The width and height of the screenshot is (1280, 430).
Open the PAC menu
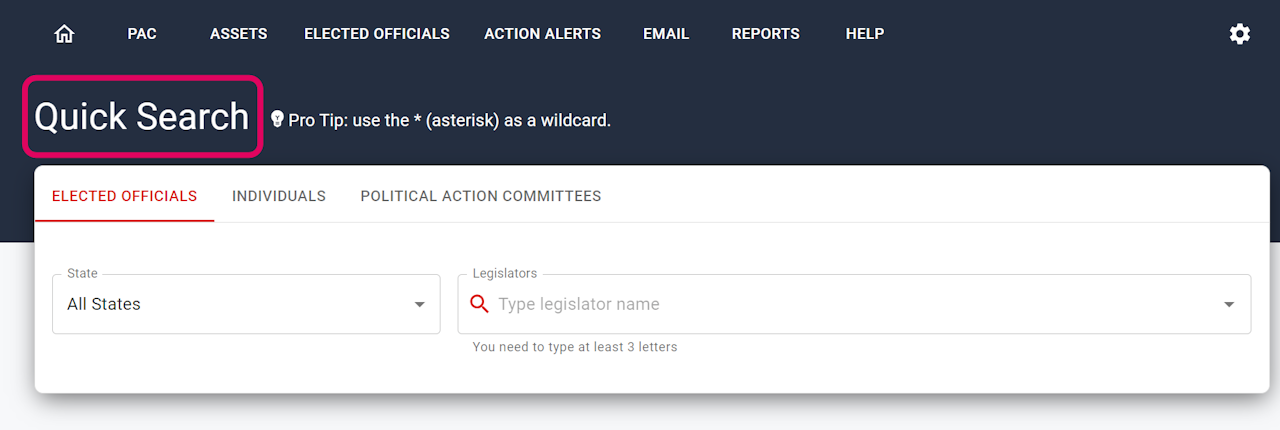pyautogui.click(x=142, y=34)
